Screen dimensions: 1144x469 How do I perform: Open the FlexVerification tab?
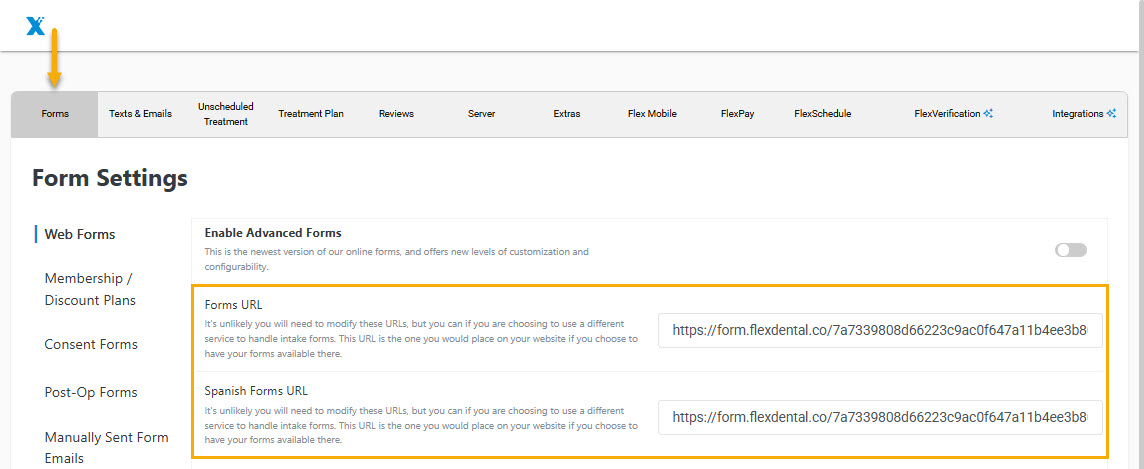tap(954, 114)
